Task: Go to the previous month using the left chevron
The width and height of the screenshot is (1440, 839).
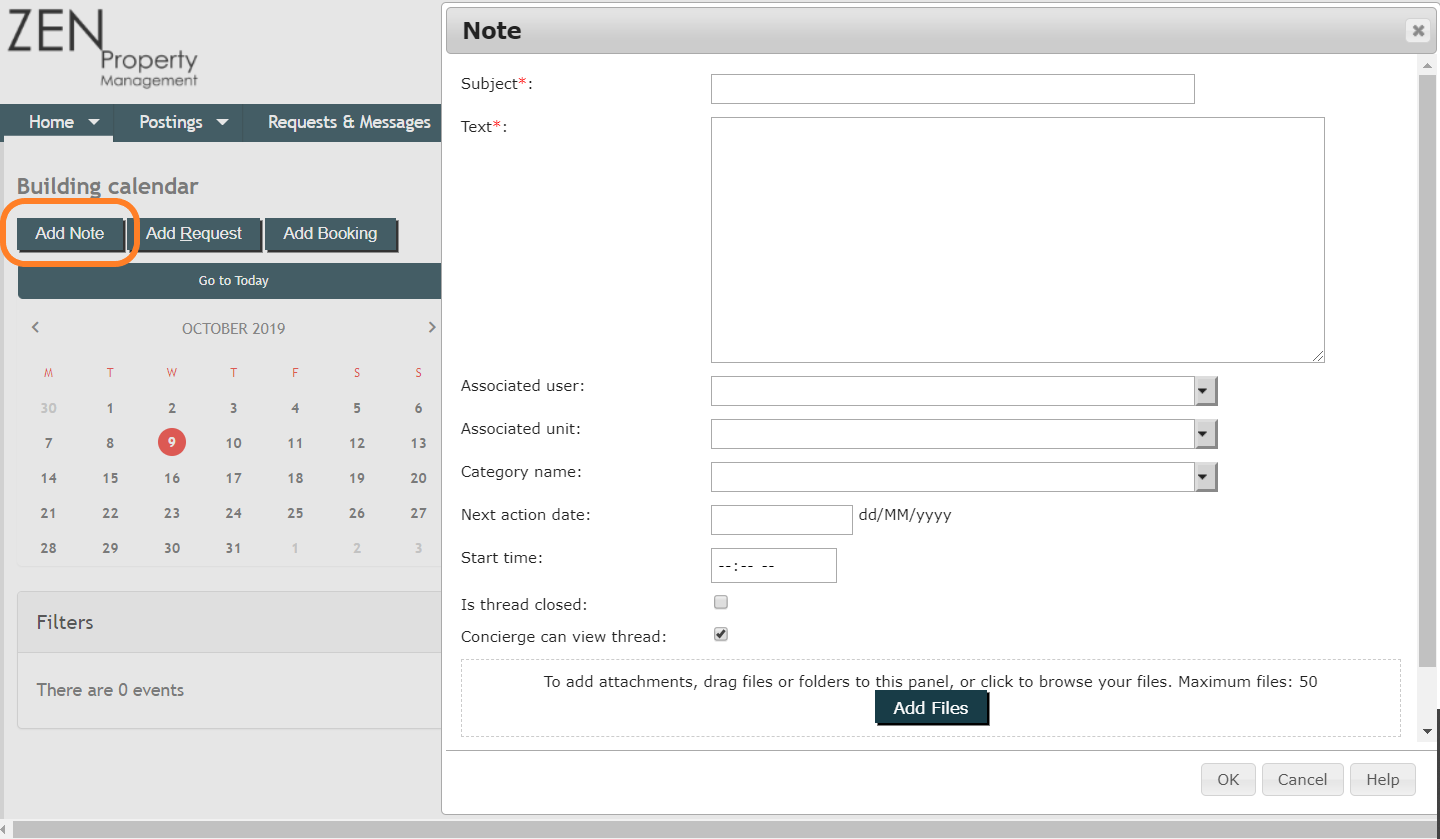Action: (x=35, y=327)
